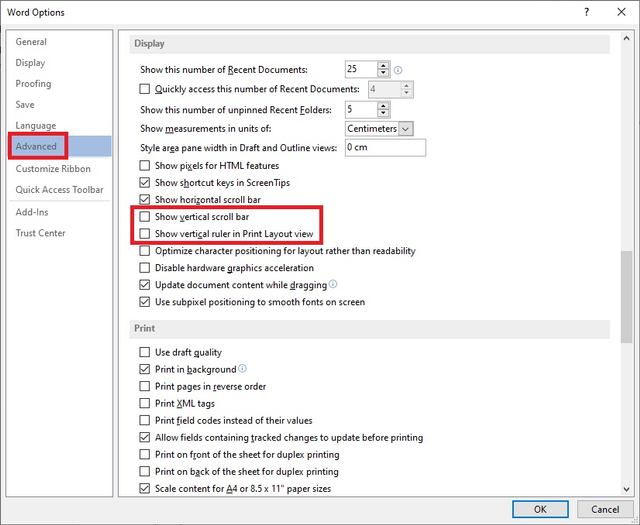Decrease the Recent Documents count spinner
640x525 pixels.
coord(383,73)
